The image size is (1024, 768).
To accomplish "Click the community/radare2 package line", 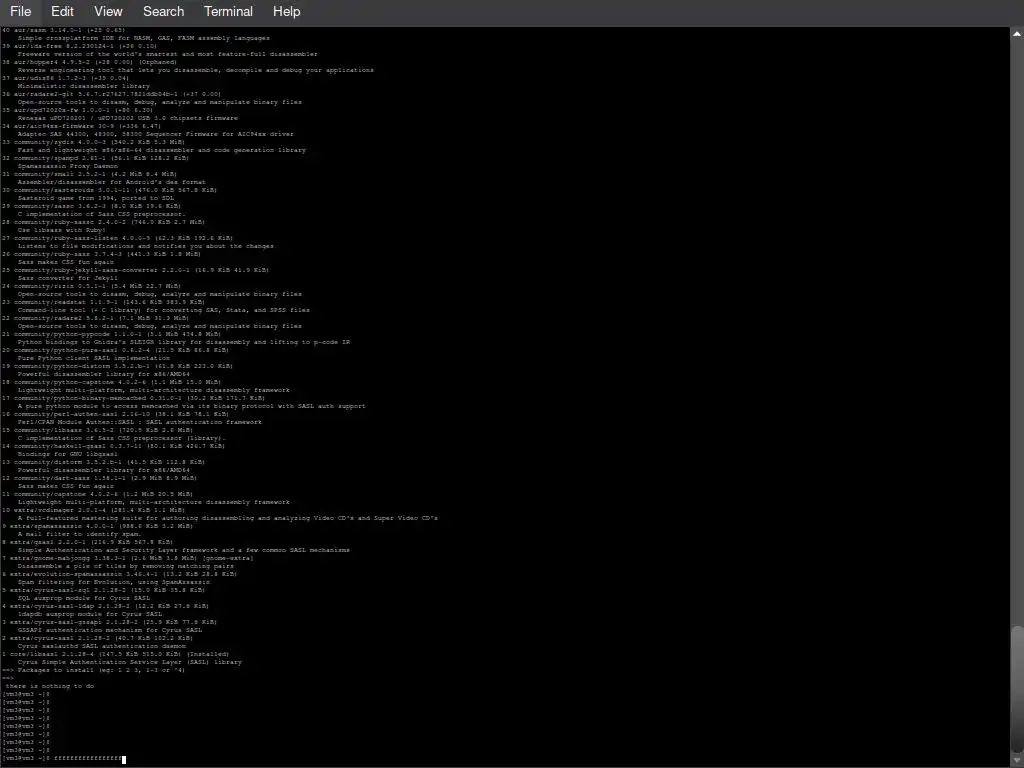I will 95,318.
